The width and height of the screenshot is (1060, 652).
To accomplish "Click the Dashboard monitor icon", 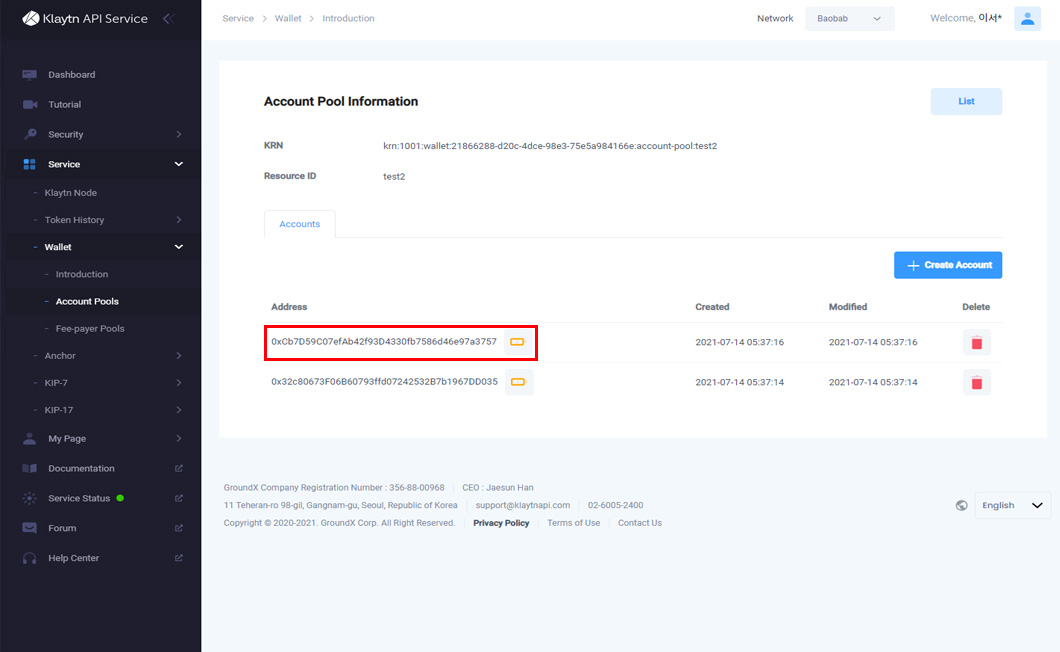I will click(29, 74).
